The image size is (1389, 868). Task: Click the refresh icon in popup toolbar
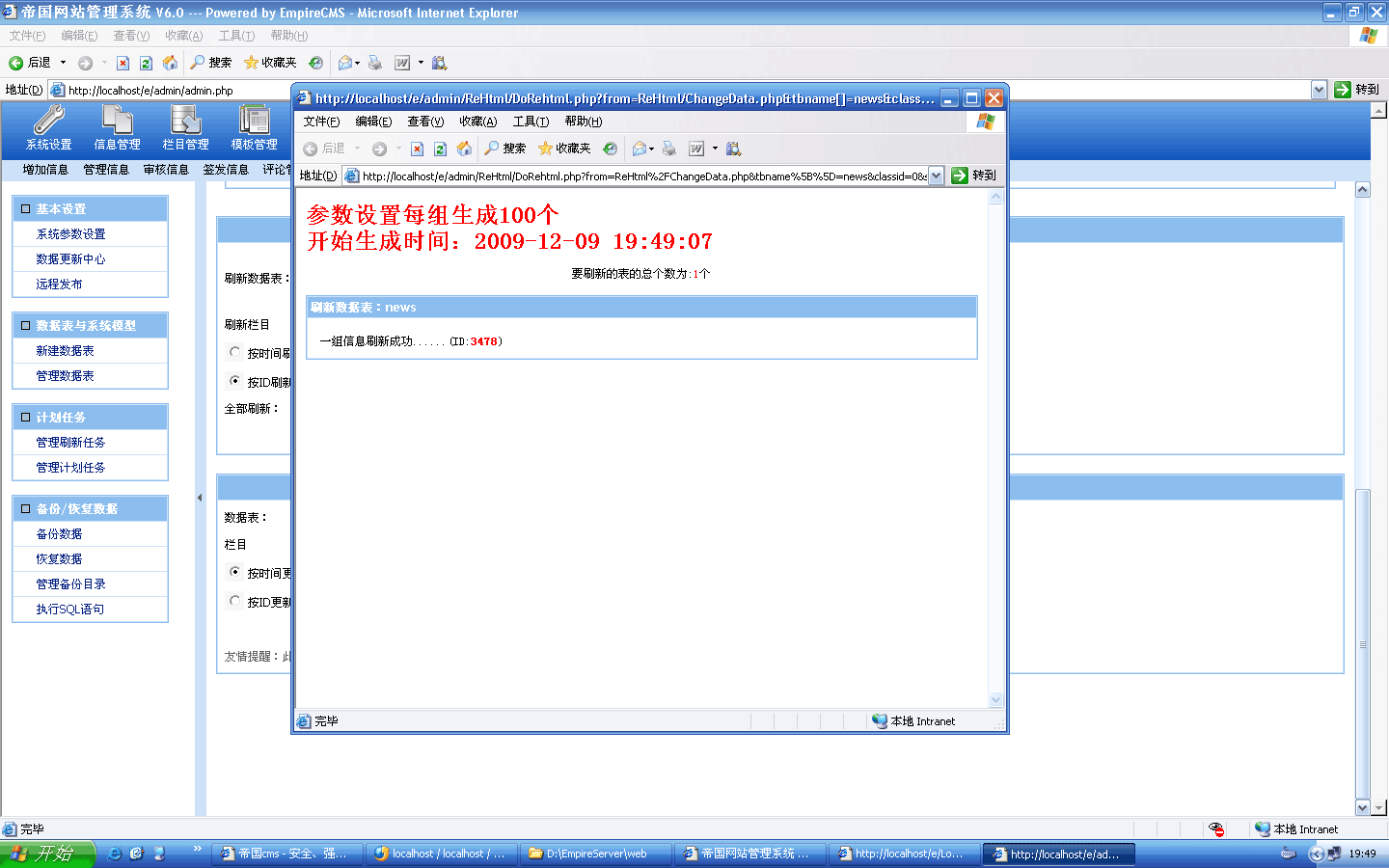(x=440, y=149)
